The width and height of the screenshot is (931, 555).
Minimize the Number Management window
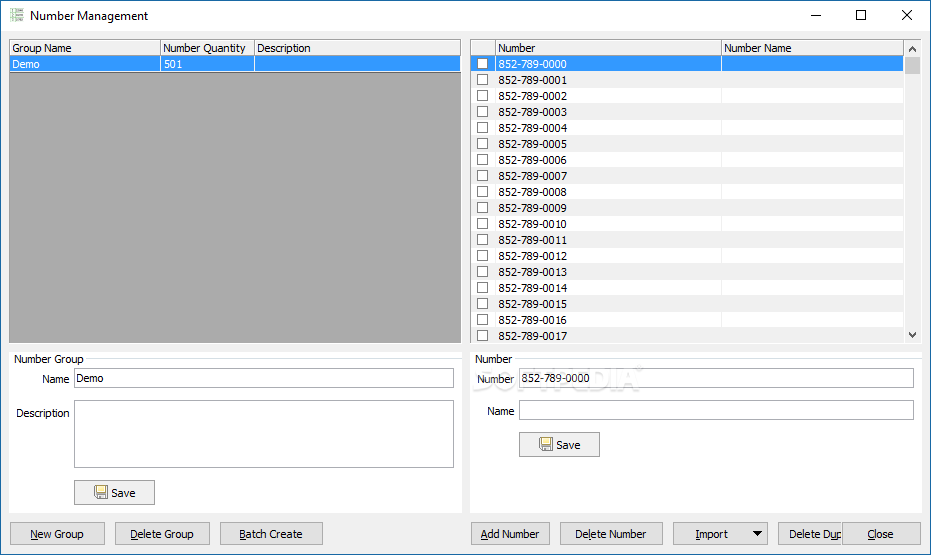pos(816,15)
